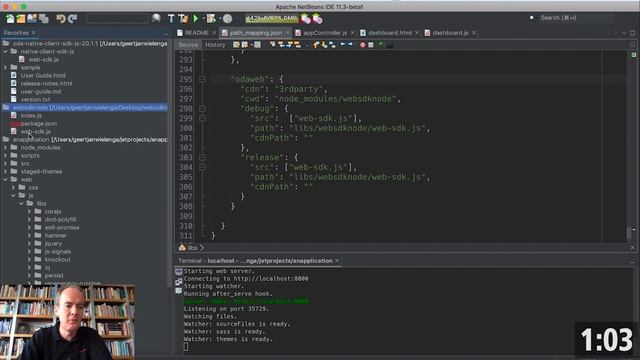This screenshot has height=360, width=640.
Task: Click the second icon in Terminal sidebar
Action: pyautogui.click(x=178, y=281)
